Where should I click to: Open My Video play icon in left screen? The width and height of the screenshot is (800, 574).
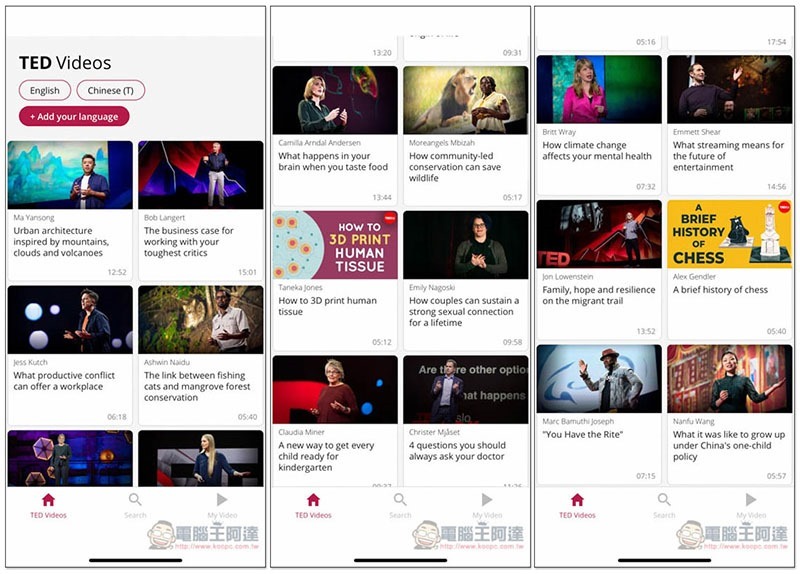point(222,499)
